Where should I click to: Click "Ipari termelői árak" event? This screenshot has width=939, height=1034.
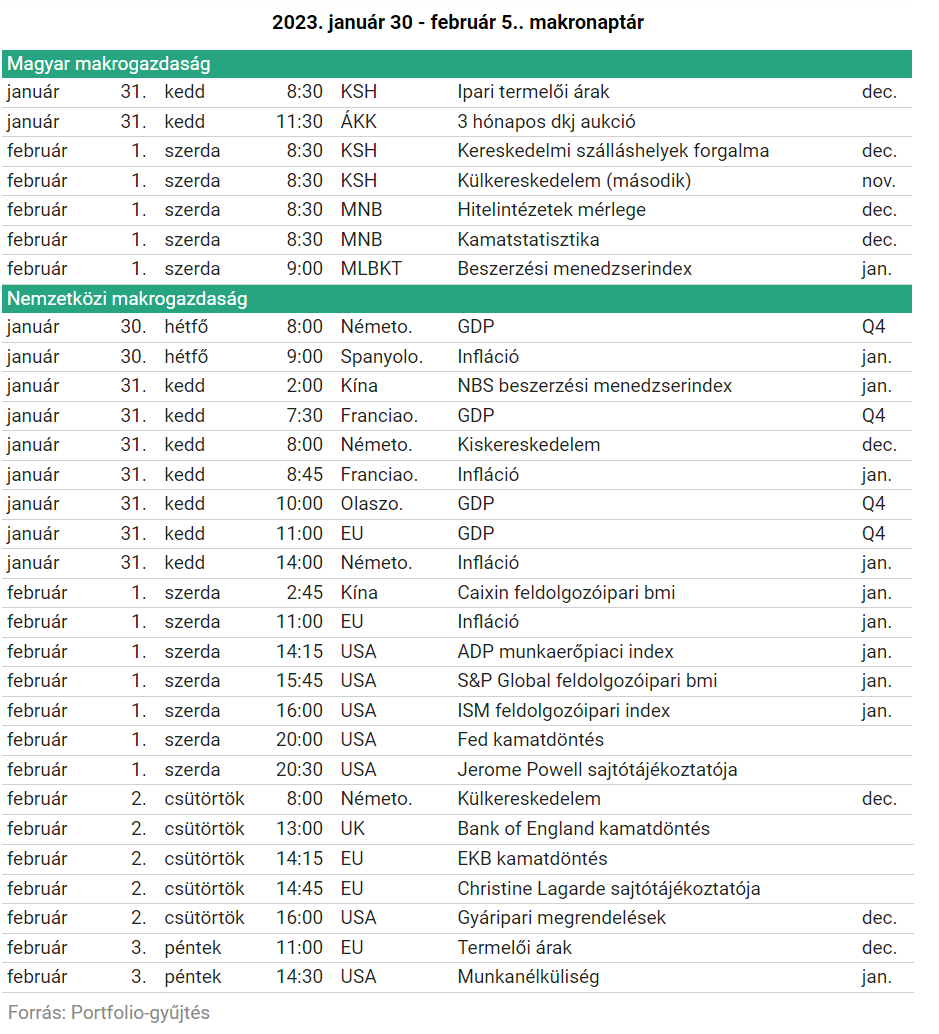533,92
